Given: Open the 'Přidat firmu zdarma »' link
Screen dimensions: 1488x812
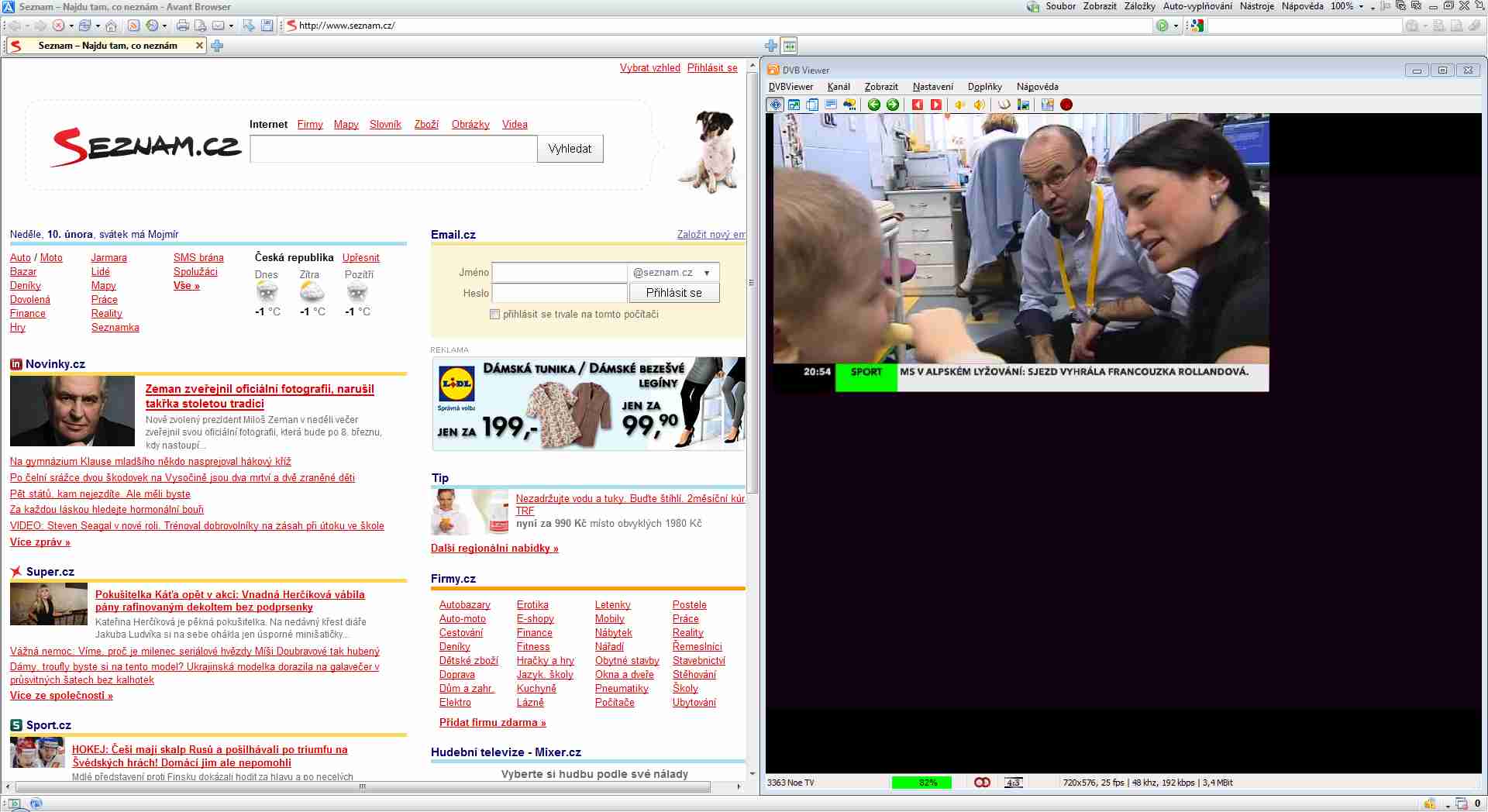Looking at the screenshot, I should click(x=492, y=722).
